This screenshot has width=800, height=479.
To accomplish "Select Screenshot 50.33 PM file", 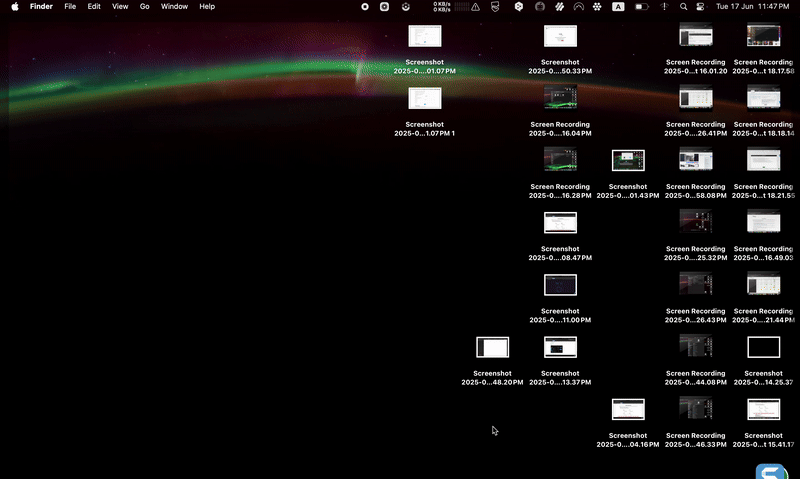I will click(x=560, y=49).
